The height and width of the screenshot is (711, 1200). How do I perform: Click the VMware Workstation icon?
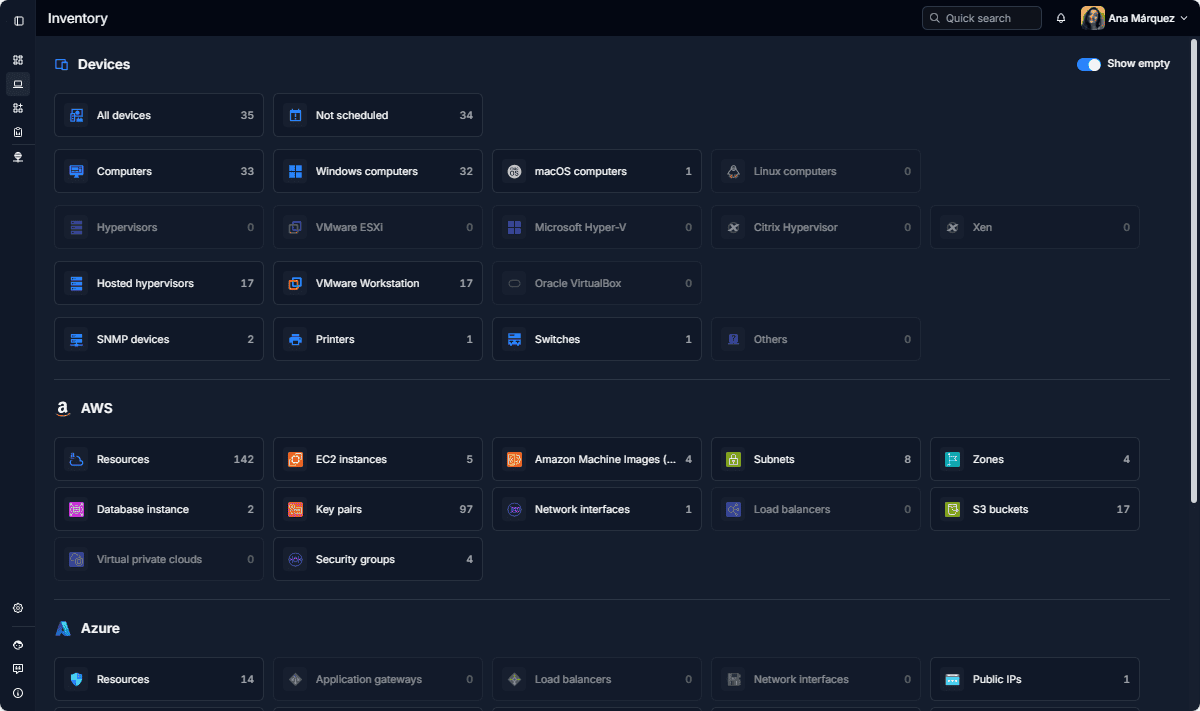(295, 283)
